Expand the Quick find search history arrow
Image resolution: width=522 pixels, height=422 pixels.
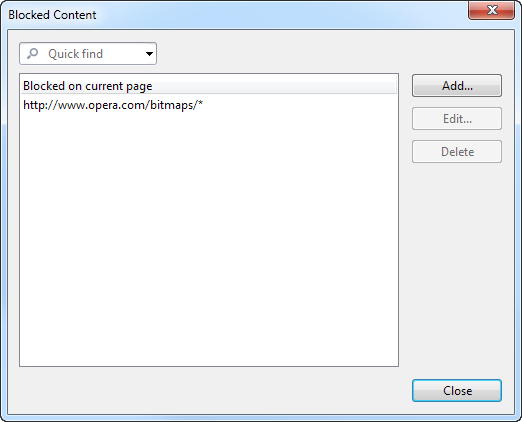coord(149,54)
